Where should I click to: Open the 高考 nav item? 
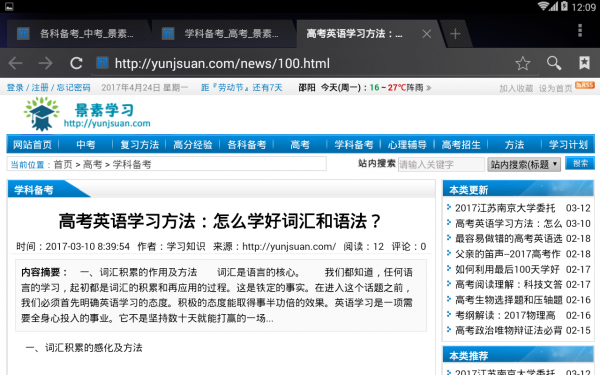pos(300,145)
